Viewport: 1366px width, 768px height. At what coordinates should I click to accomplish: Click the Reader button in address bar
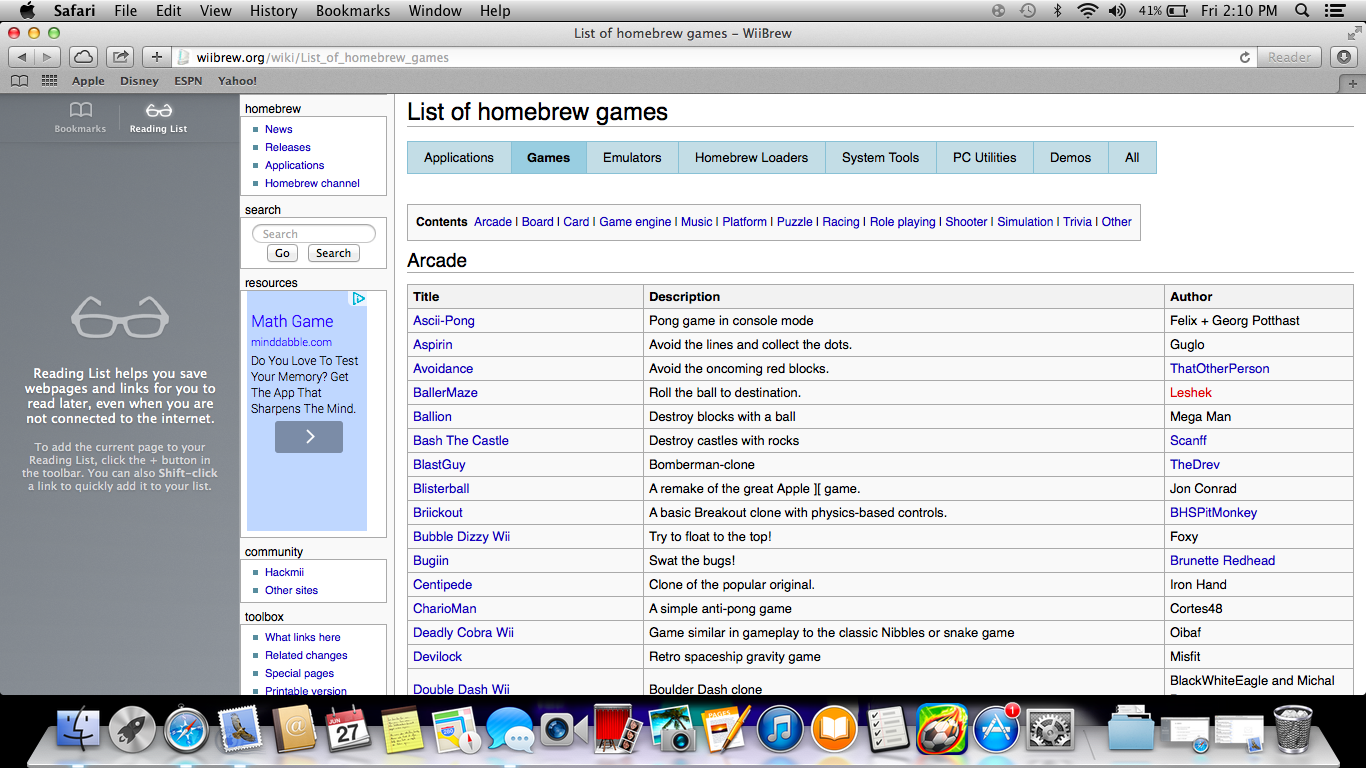1289,57
